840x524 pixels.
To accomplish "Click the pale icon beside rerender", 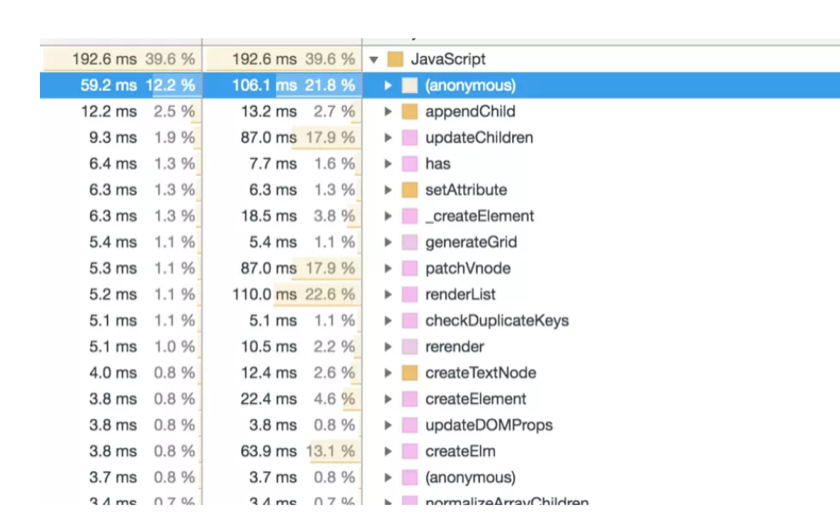I will coord(410,347).
